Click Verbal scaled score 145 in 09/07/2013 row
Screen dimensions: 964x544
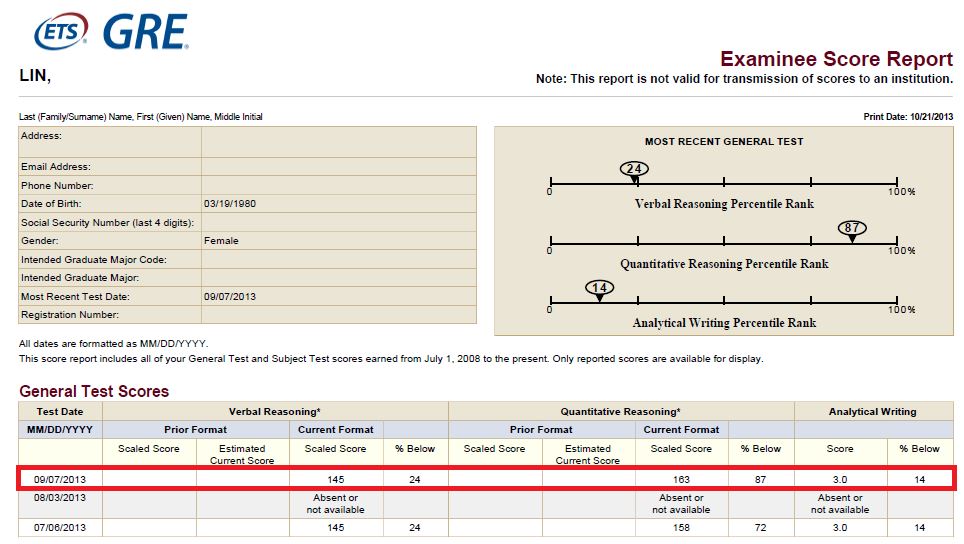(336, 479)
